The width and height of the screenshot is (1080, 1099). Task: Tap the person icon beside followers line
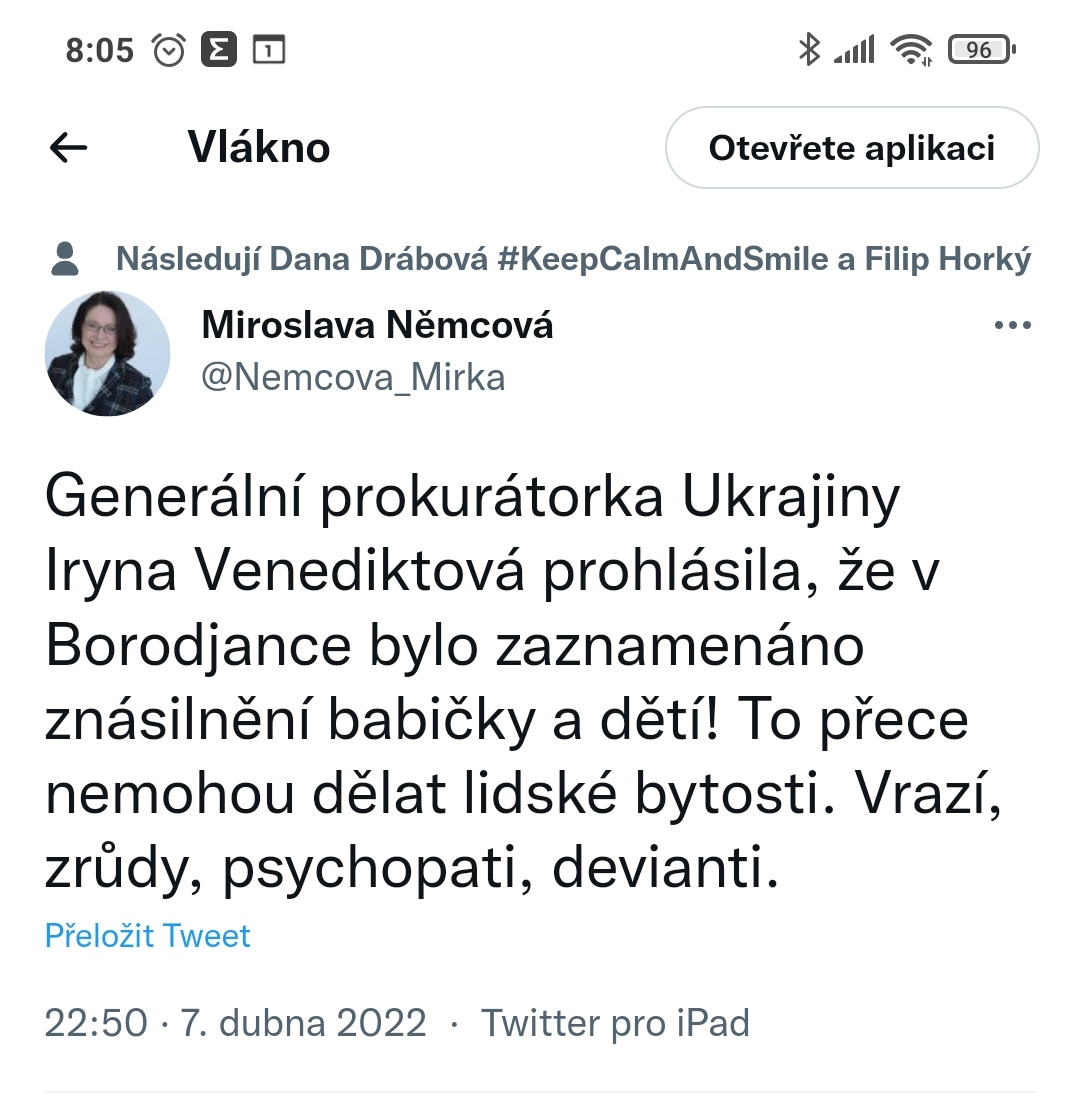pos(65,259)
